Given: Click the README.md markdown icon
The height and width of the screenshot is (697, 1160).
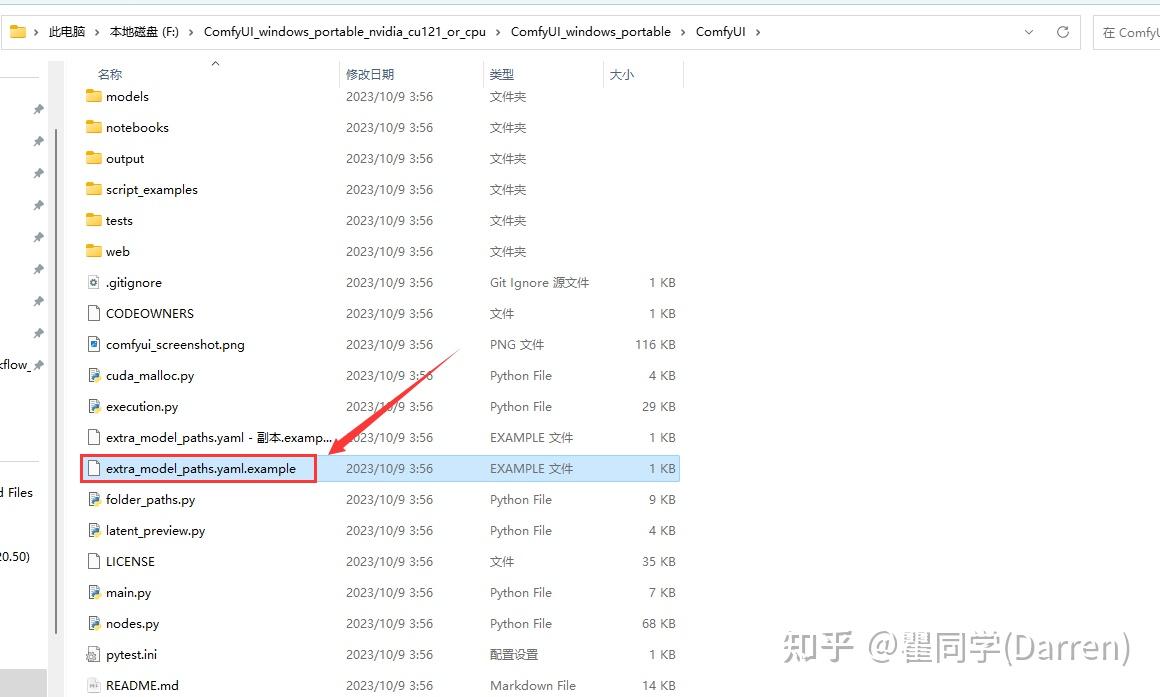Looking at the screenshot, I should tap(93, 686).
